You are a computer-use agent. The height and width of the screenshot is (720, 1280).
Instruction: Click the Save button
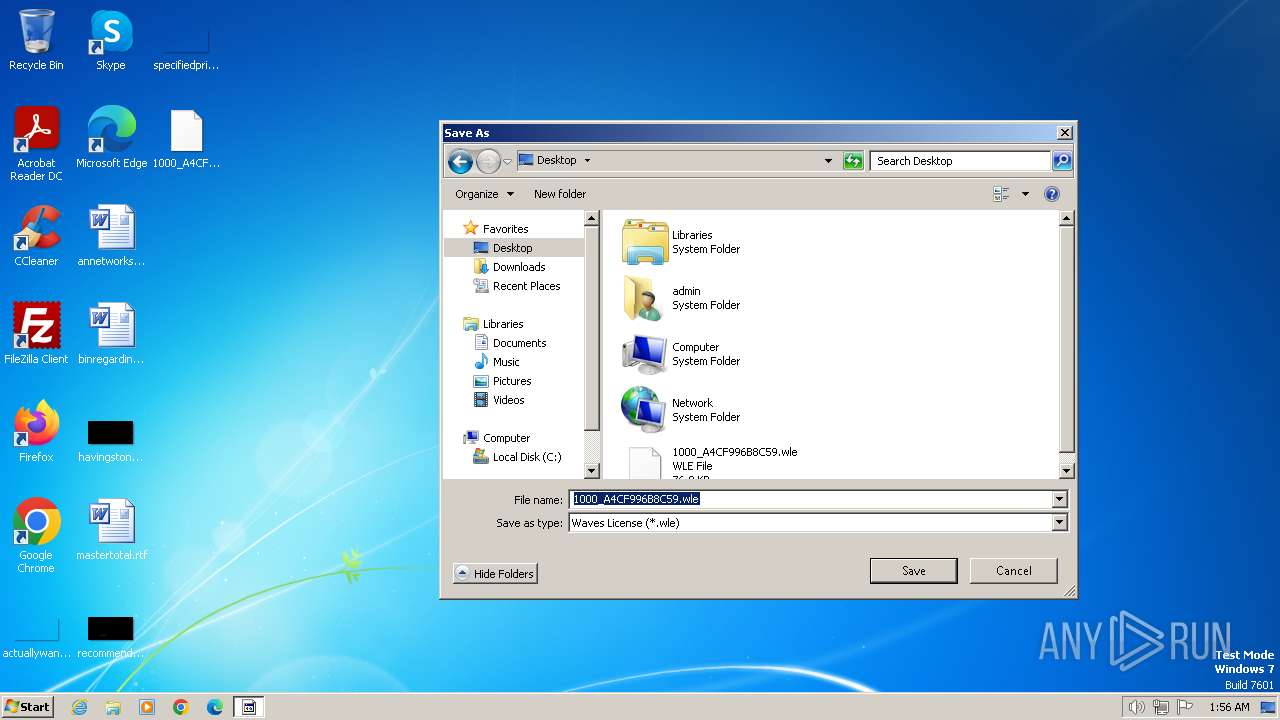(914, 571)
